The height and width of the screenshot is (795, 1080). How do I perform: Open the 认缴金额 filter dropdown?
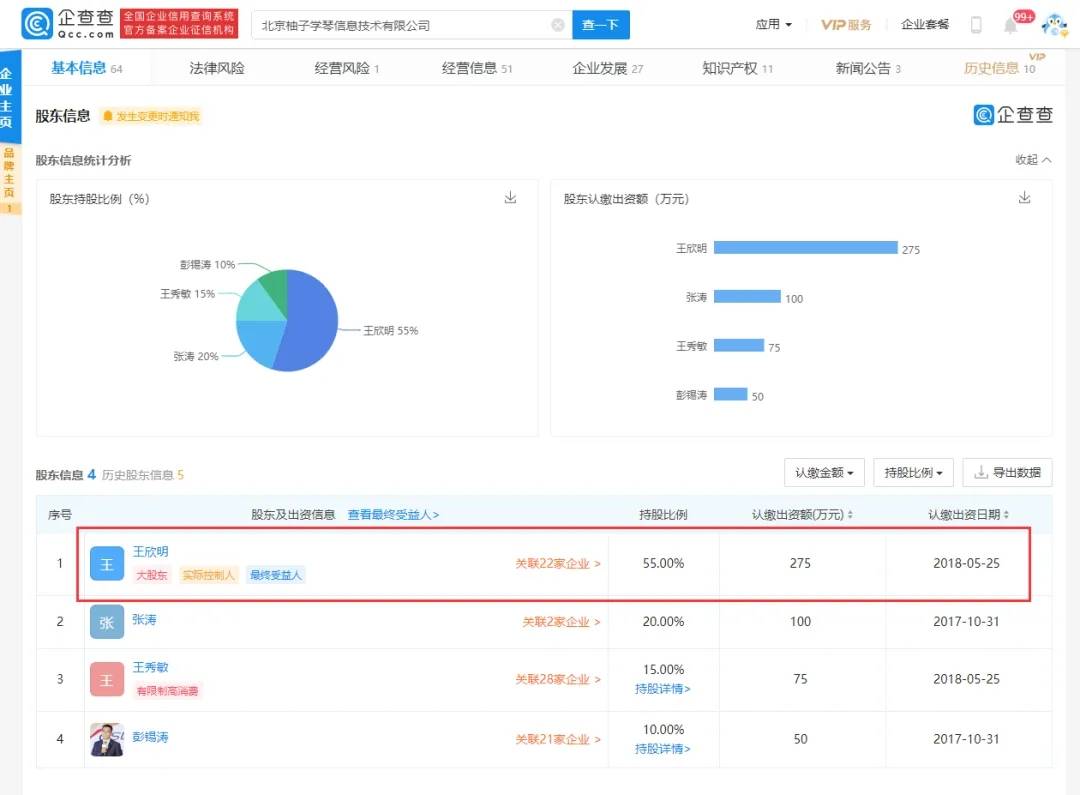[824, 473]
